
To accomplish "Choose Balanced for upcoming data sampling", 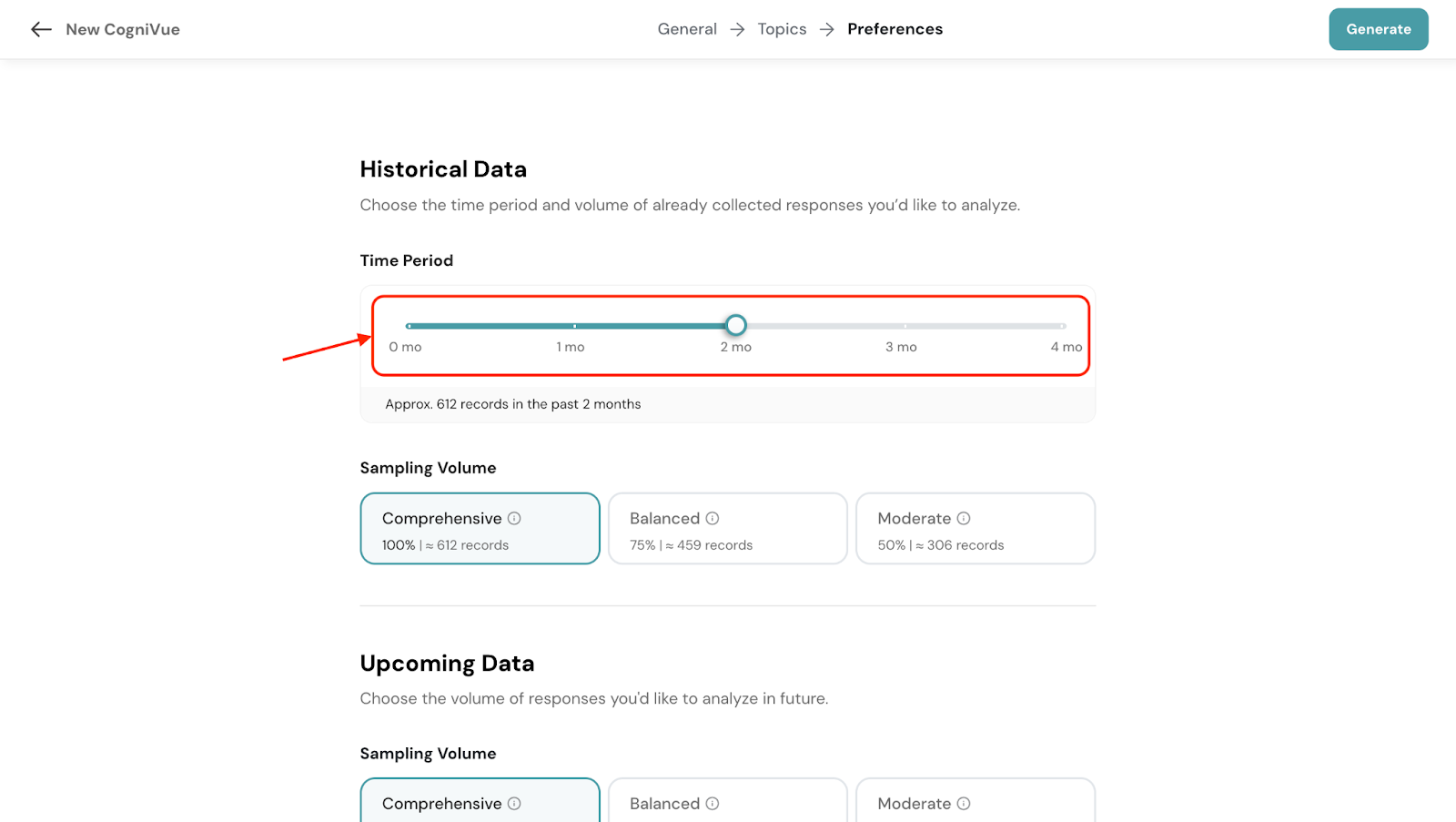I will coord(727,802).
